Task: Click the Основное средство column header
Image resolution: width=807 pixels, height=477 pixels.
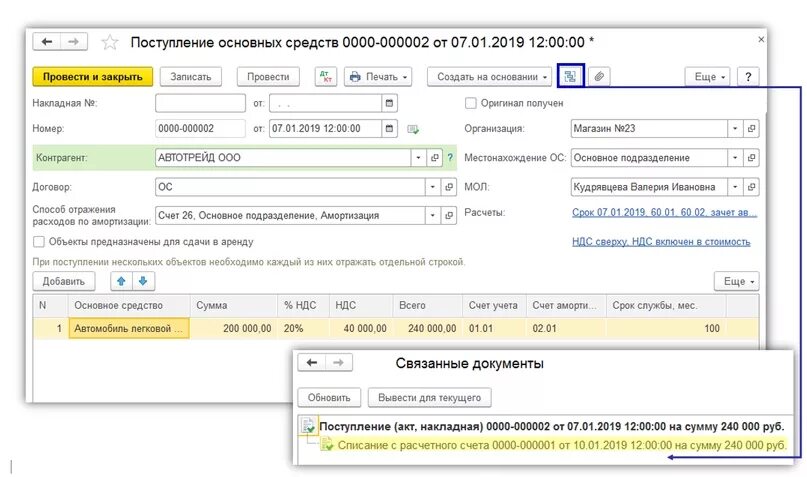Action: coord(129,306)
